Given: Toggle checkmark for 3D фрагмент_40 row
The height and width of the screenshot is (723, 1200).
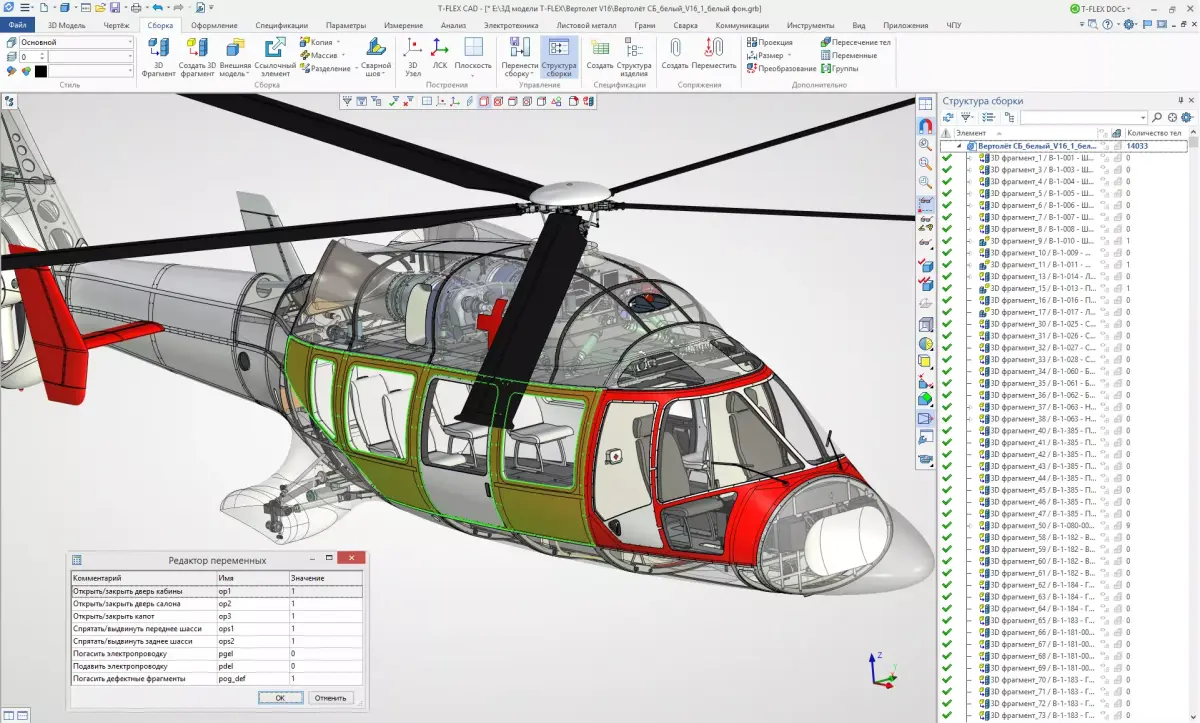Looking at the screenshot, I should pyautogui.click(x=947, y=430).
